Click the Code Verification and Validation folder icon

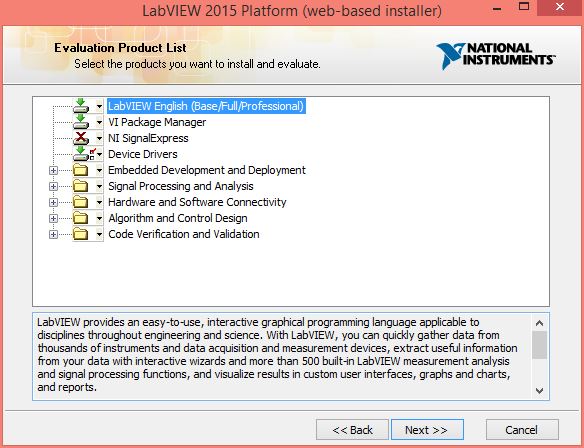pos(80,234)
